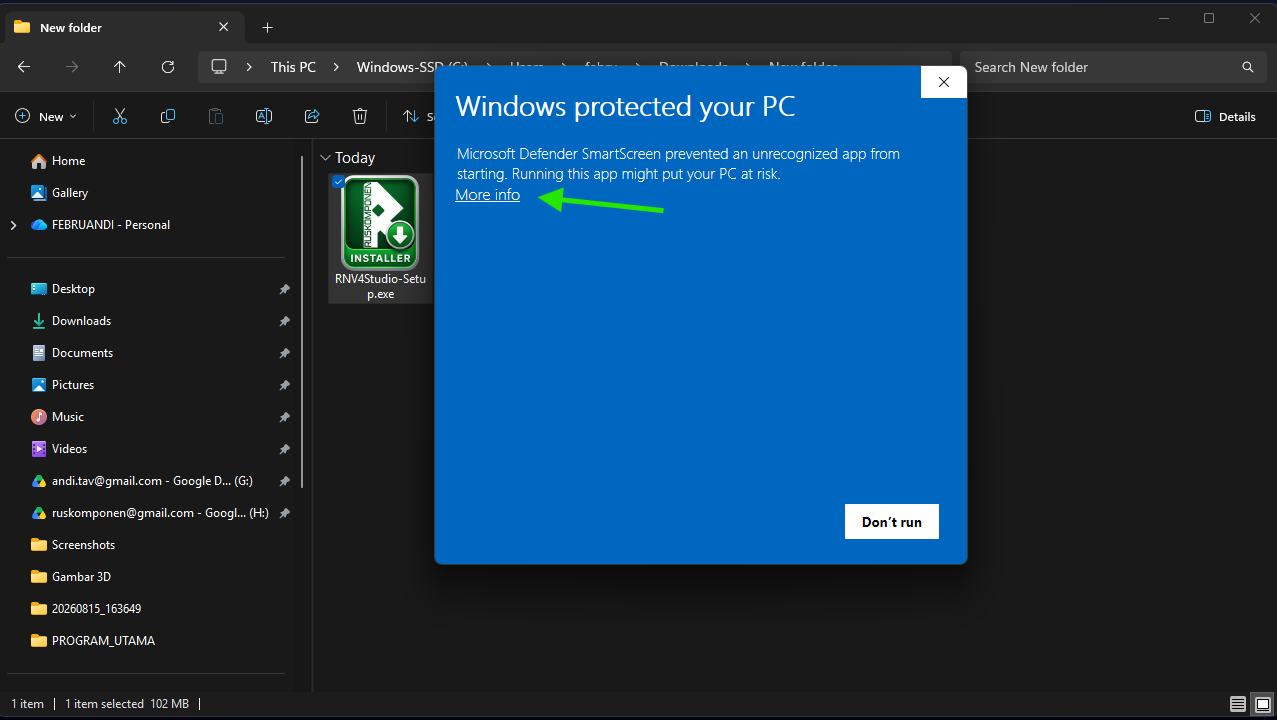Click the pin icon beside Music
Screen dimensions: 1277x720
point(284,417)
